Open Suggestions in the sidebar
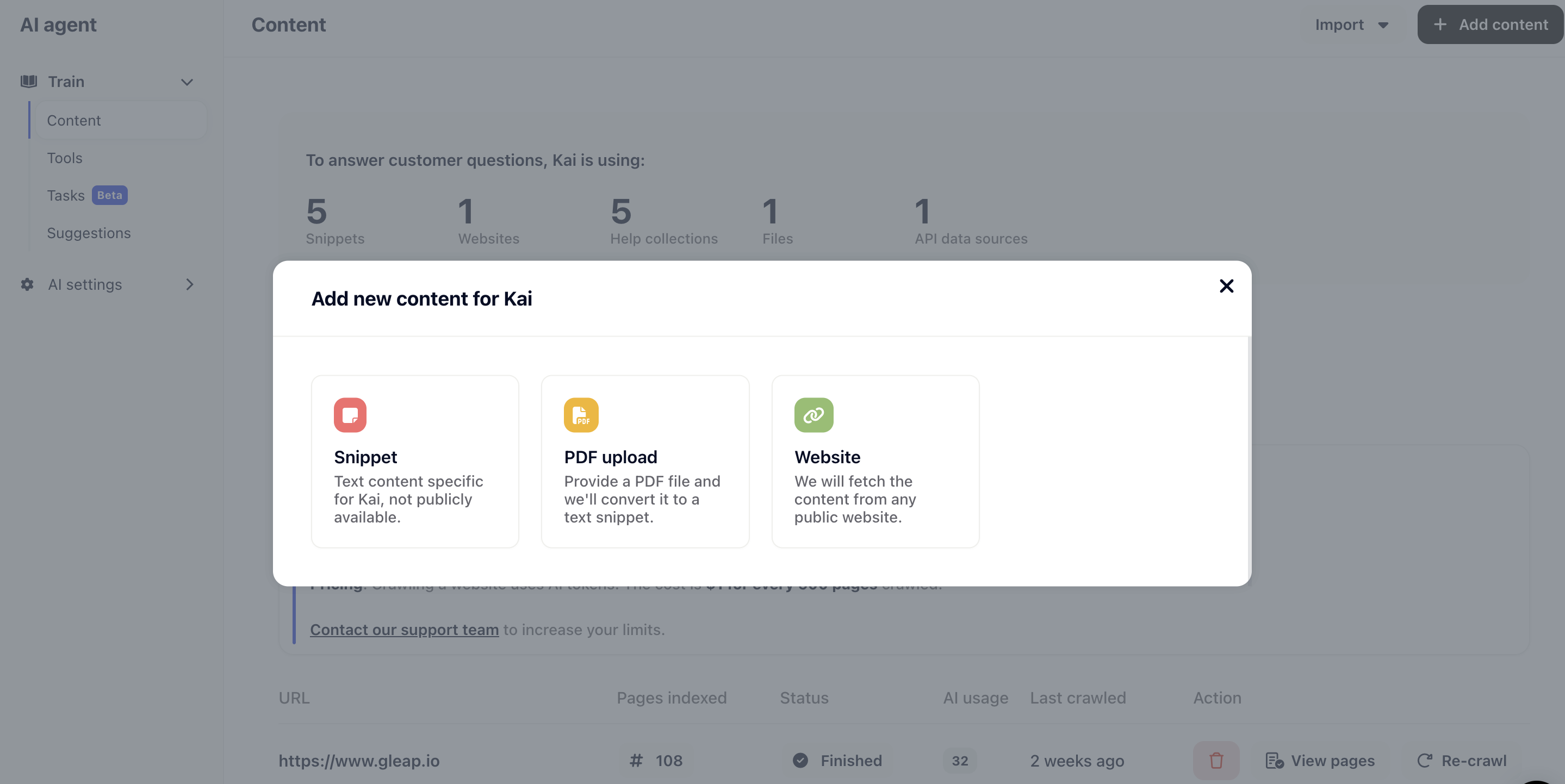1565x784 pixels. click(x=89, y=233)
